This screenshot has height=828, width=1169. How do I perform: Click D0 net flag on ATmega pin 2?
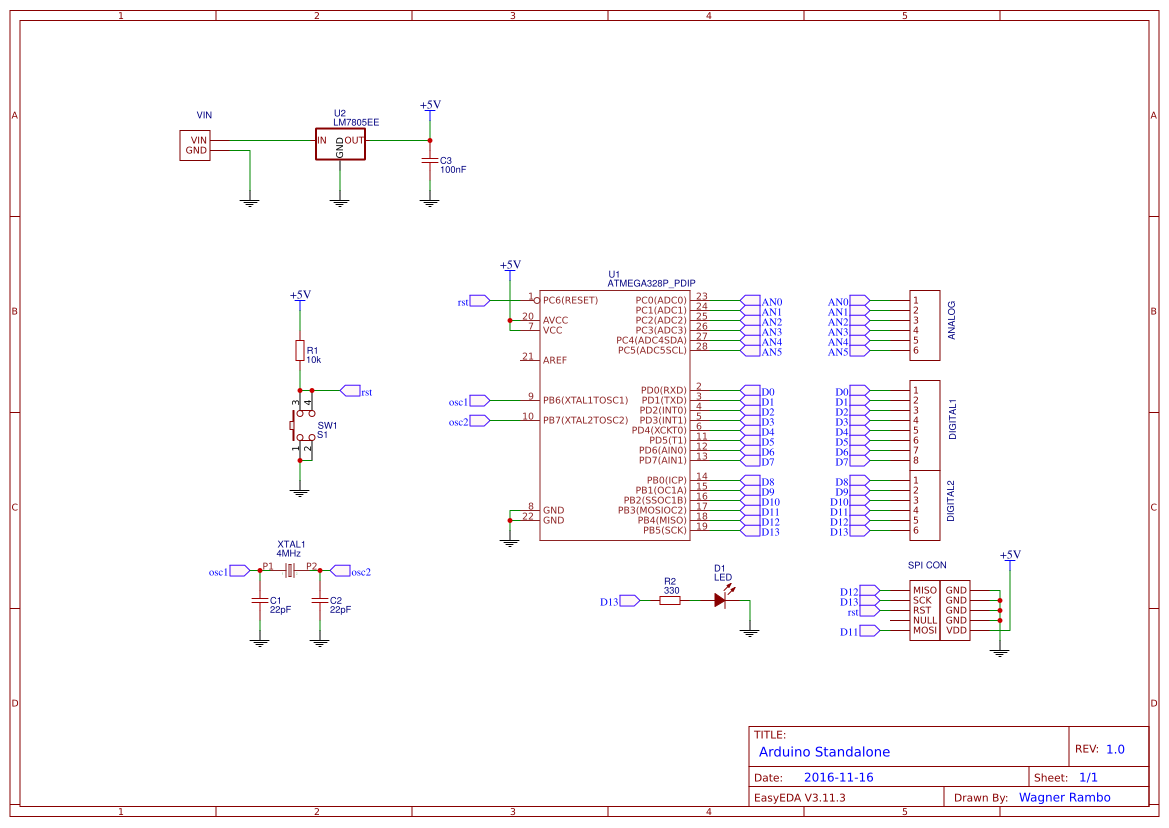(x=750, y=391)
